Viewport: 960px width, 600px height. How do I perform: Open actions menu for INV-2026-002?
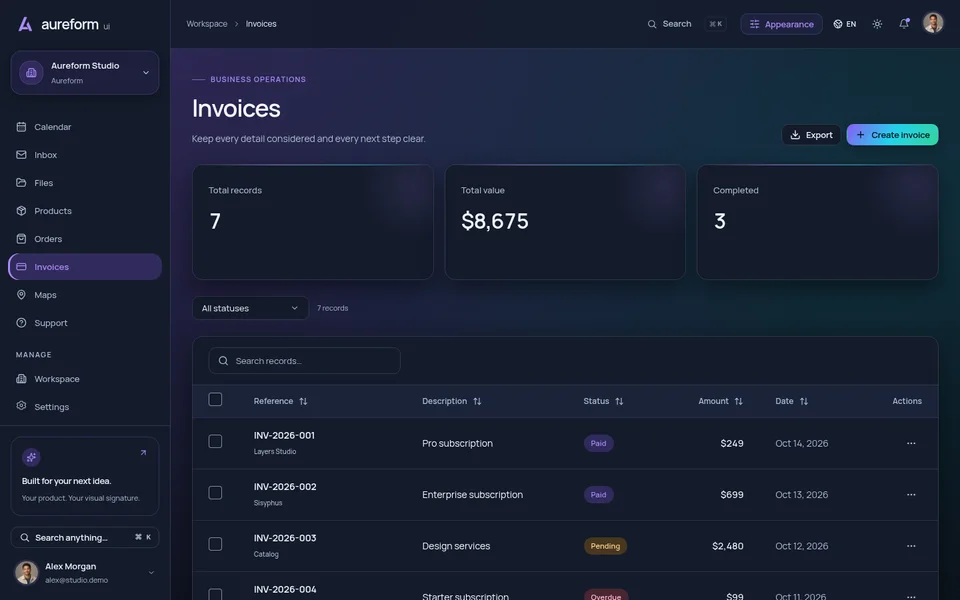[911, 495]
